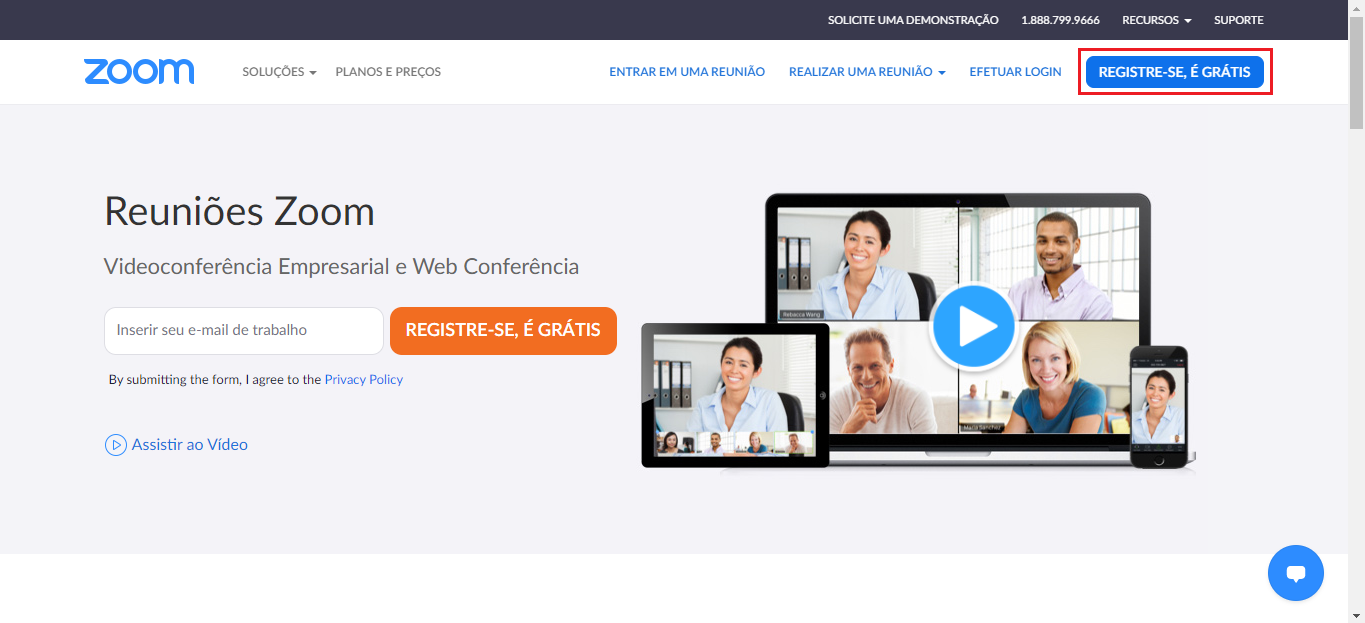Click Solicite uma Demonstração
Screen dimensions: 1365x623
point(913,20)
